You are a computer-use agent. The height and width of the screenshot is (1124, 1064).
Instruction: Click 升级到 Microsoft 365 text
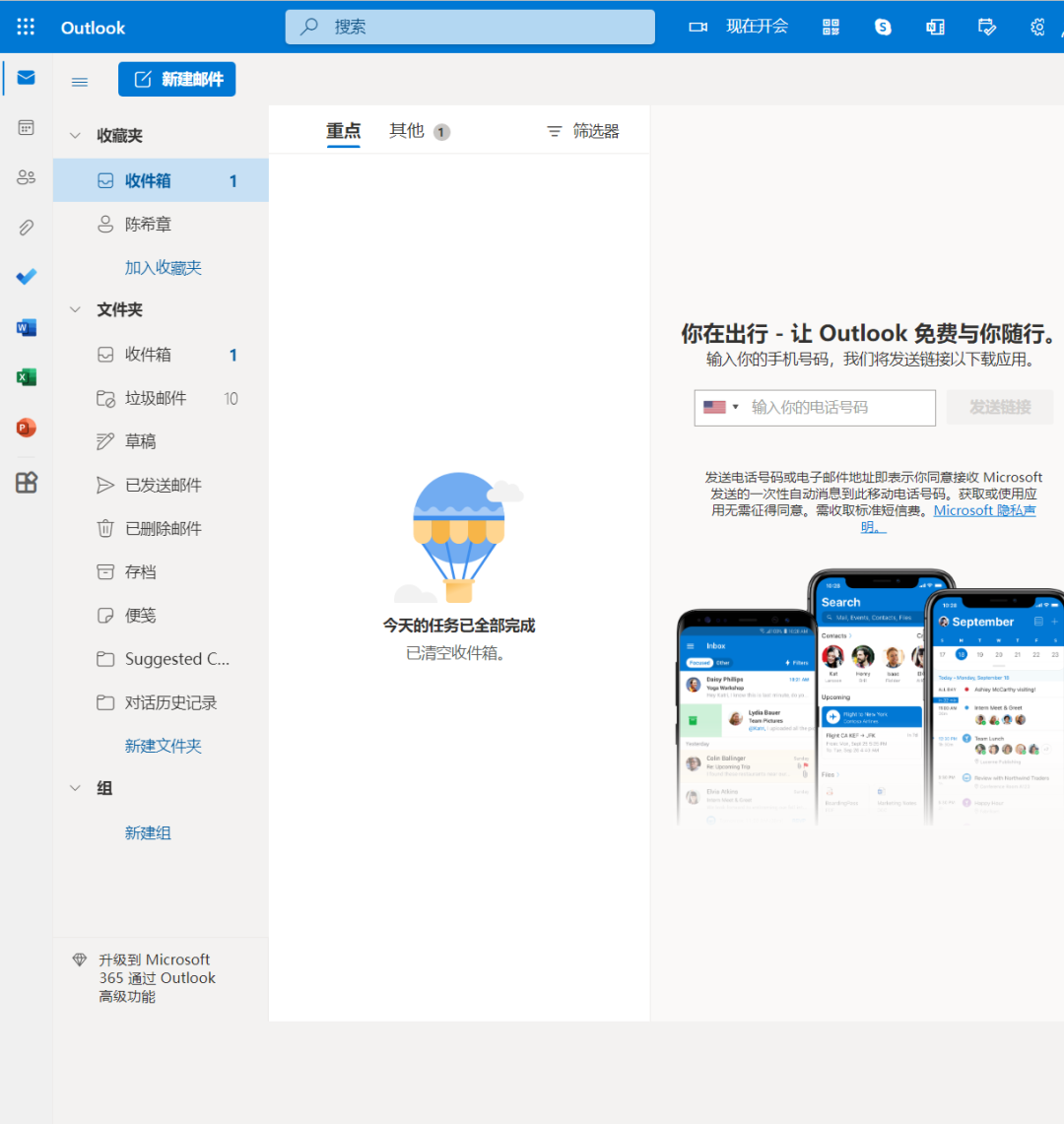click(x=157, y=978)
